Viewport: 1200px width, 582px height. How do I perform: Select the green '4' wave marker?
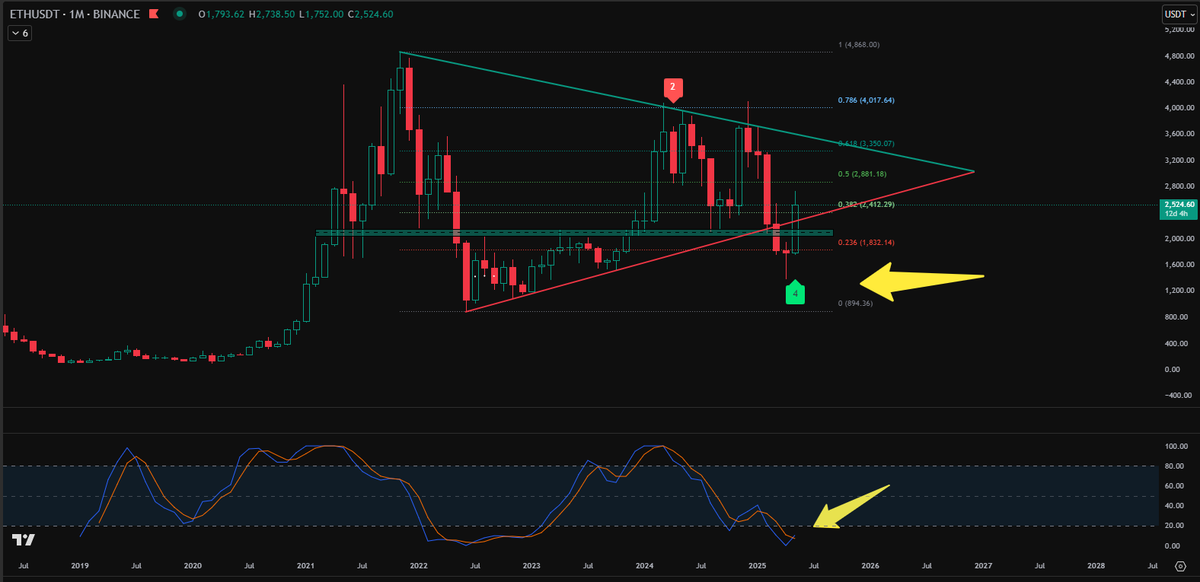[795, 293]
